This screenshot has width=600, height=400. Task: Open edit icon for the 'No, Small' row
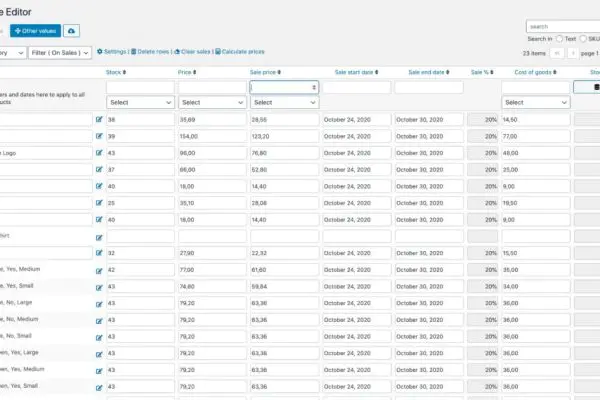[99, 338]
